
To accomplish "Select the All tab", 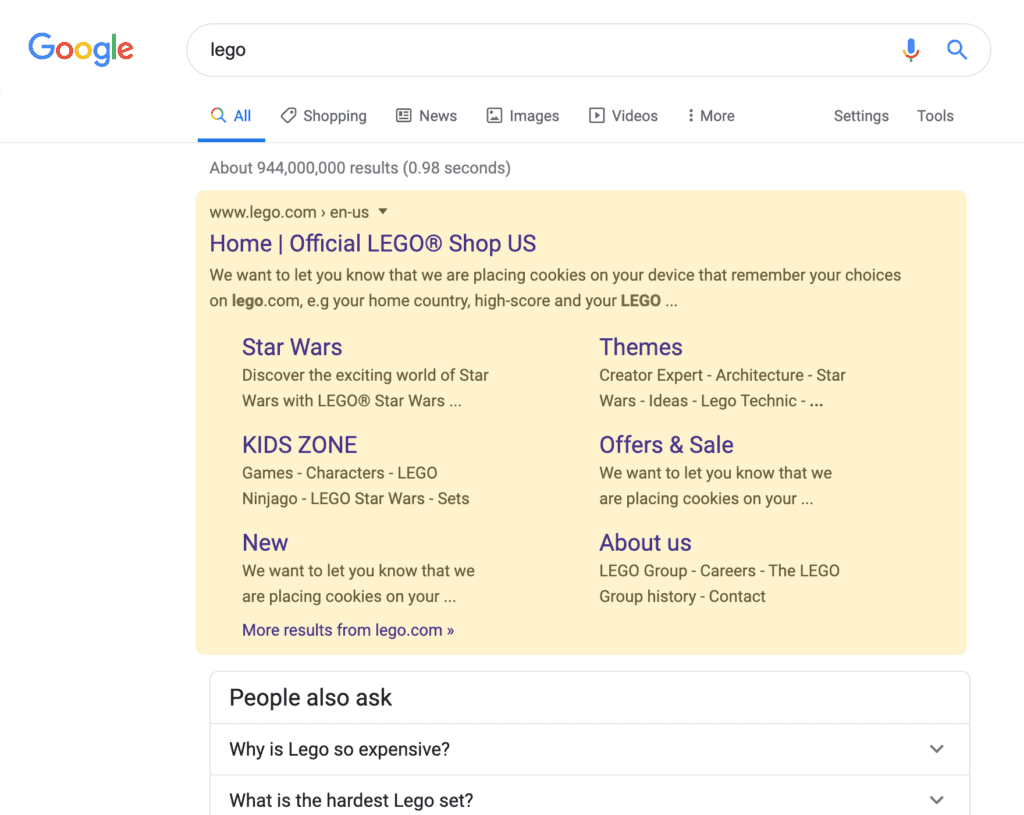I will coord(231,116).
